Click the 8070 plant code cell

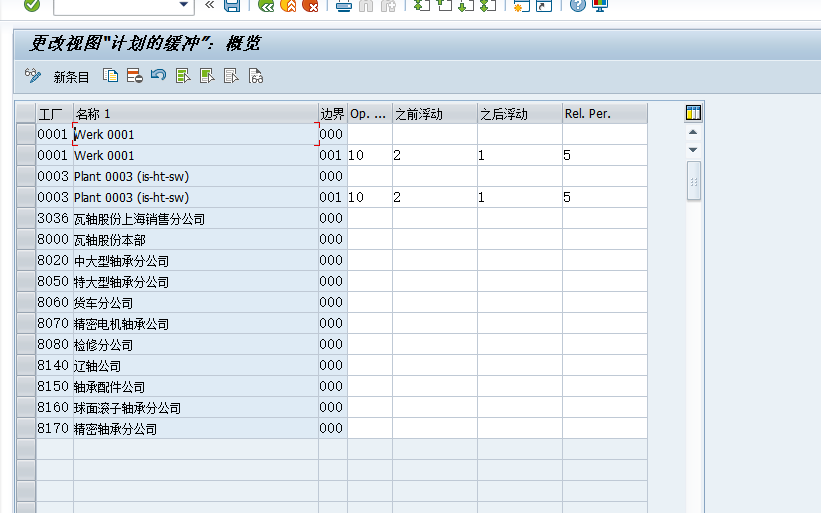(54, 323)
